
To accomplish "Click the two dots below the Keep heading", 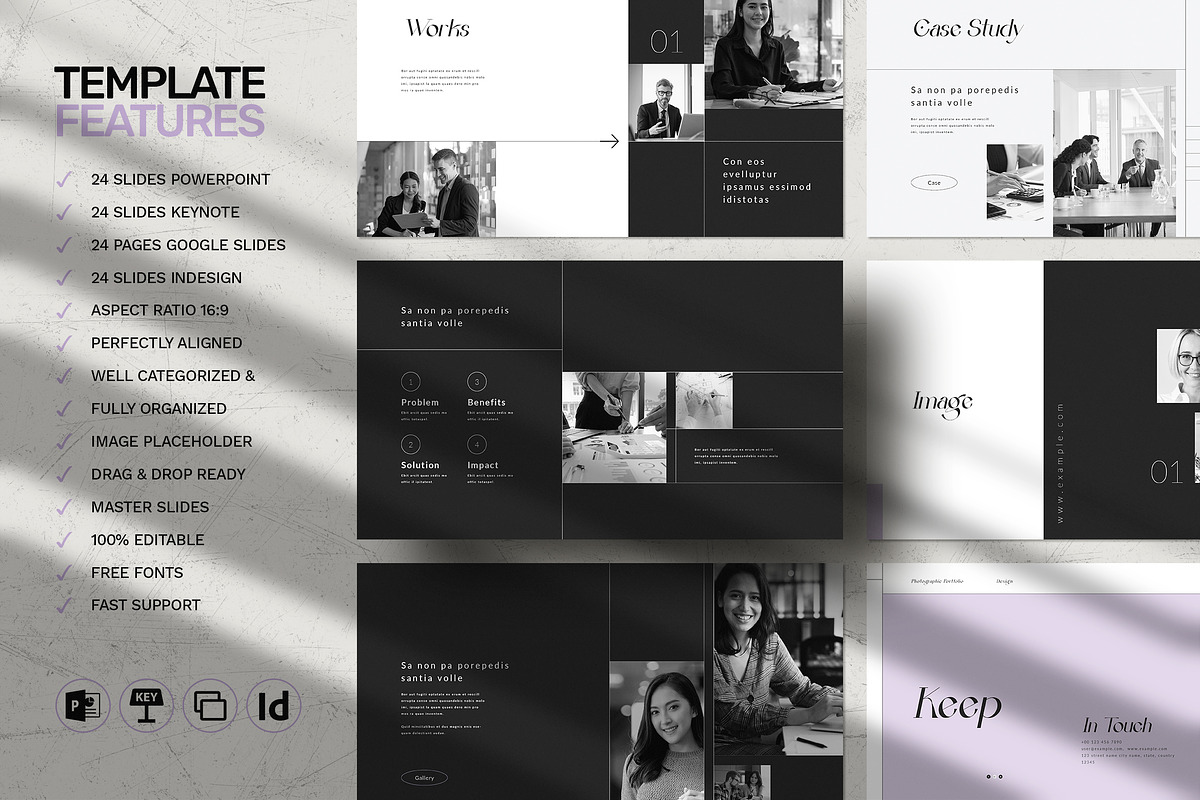I will (x=994, y=775).
